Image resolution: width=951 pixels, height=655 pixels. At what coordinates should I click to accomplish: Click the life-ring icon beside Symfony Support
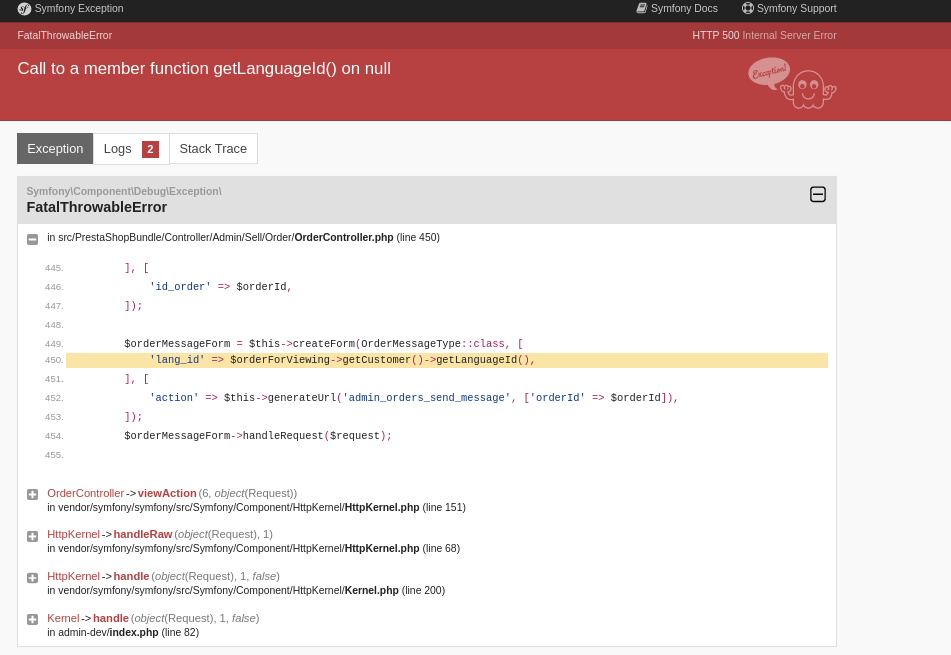click(x=747, y=8)
